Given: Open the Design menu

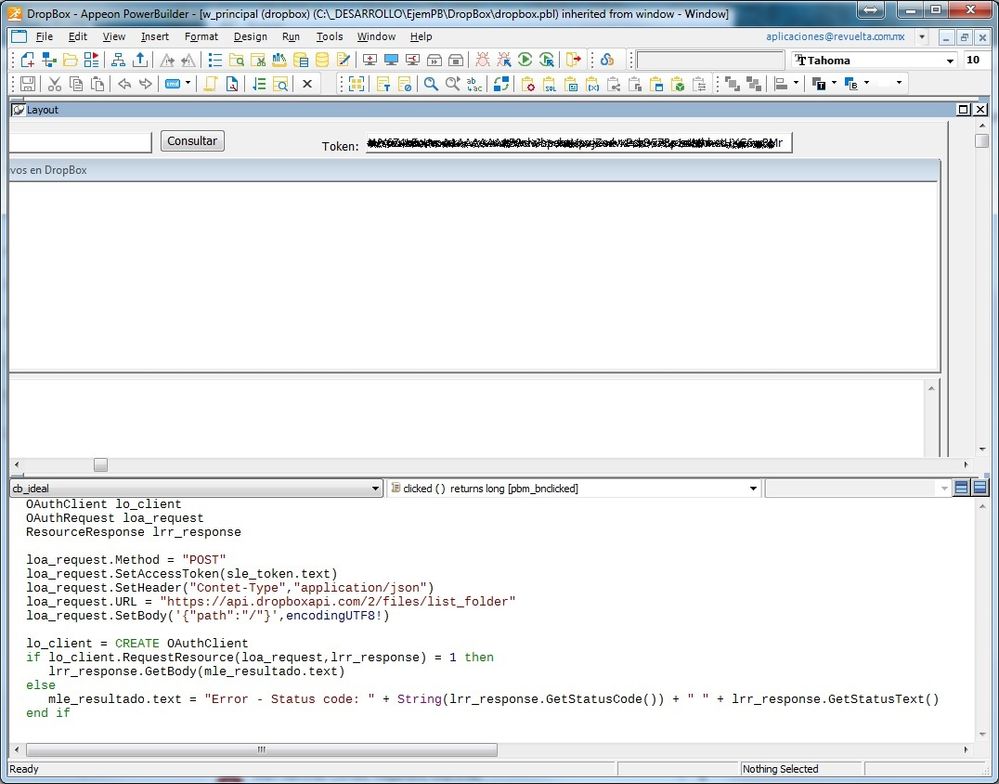Looking at the screenshot, I should (x=250, y=37).
